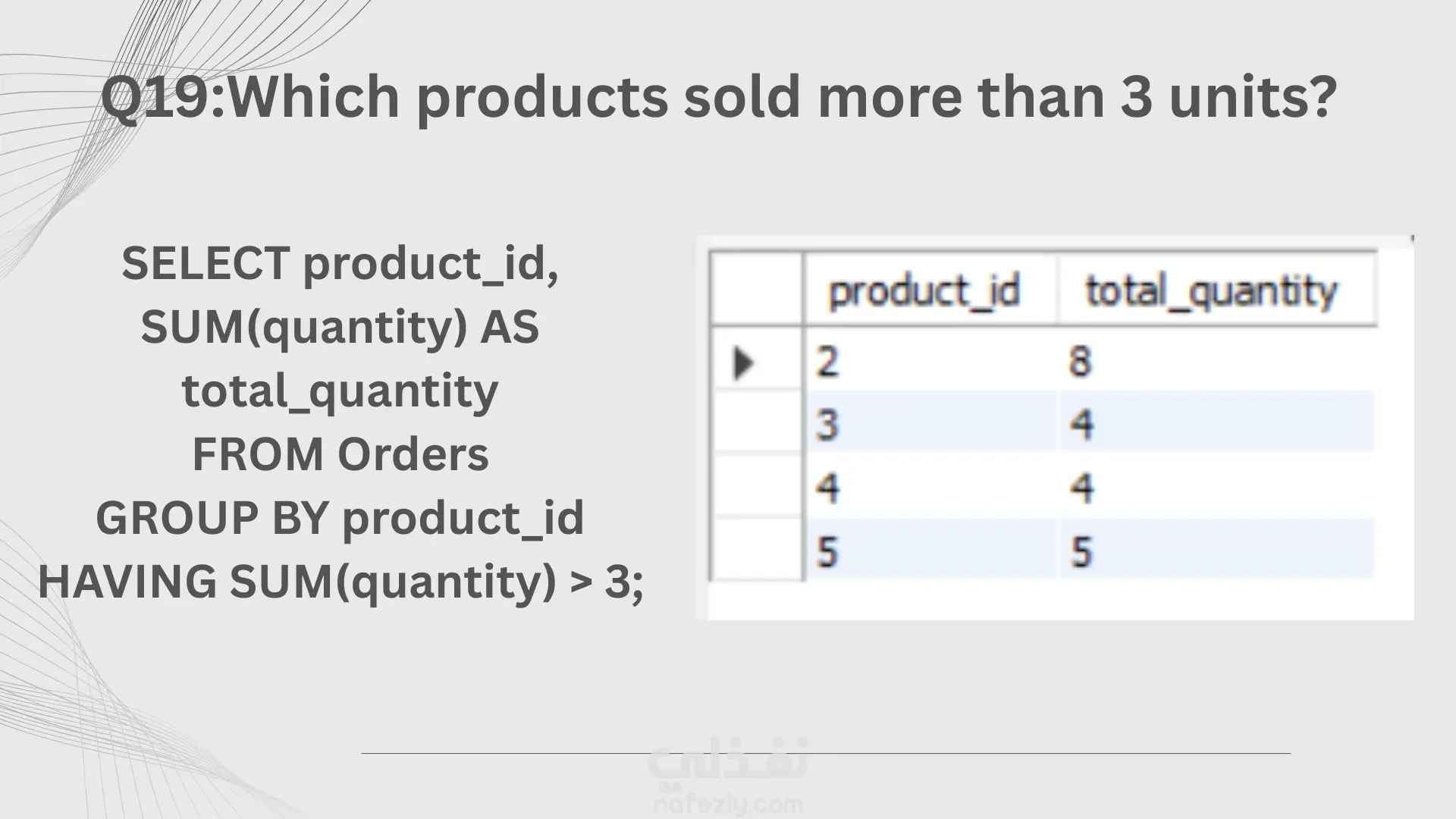Click the "SELECT product_id," query line

point(340,263)
